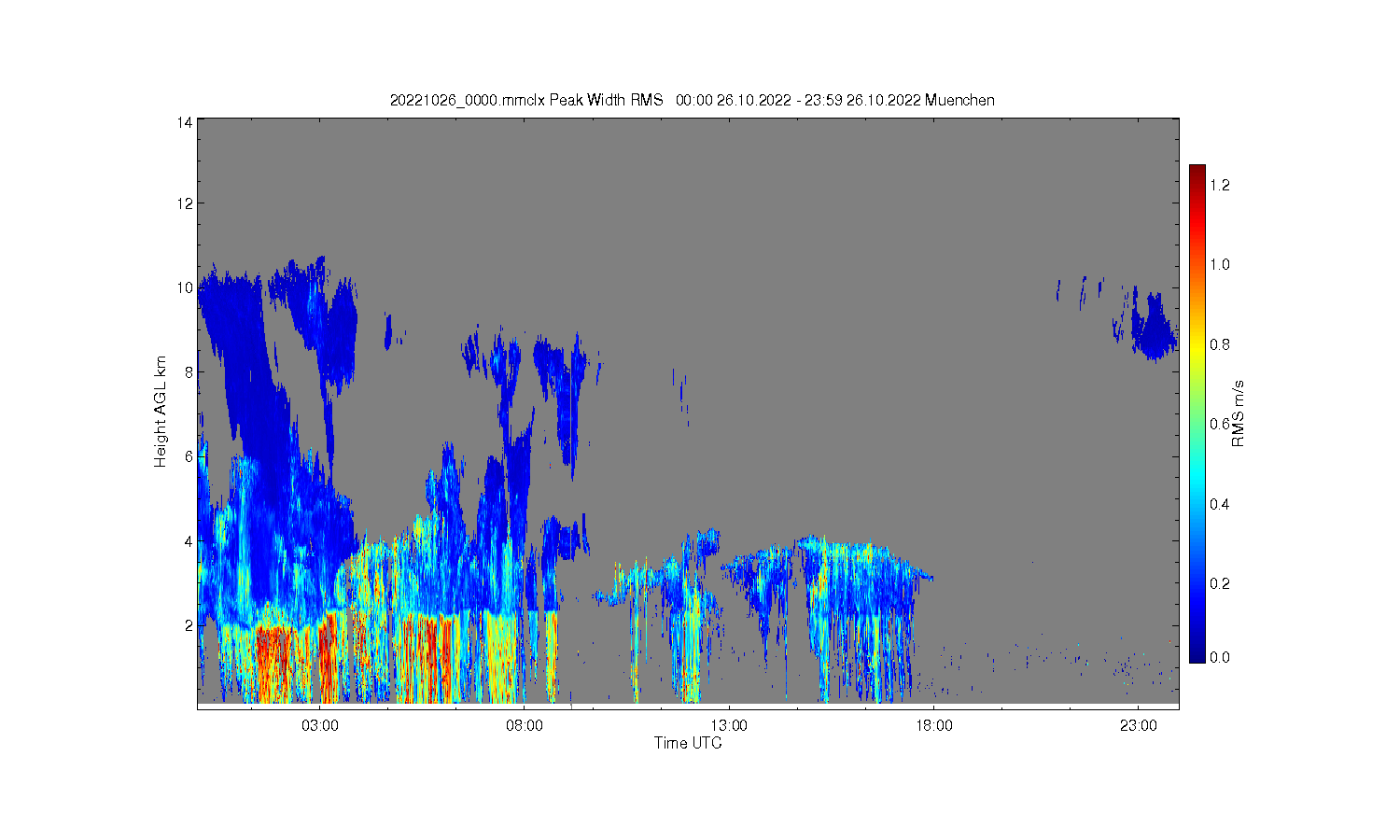The image size is (1400, 840).
Task: Click the 23:00 time tick label
Action: point(1139,725)
